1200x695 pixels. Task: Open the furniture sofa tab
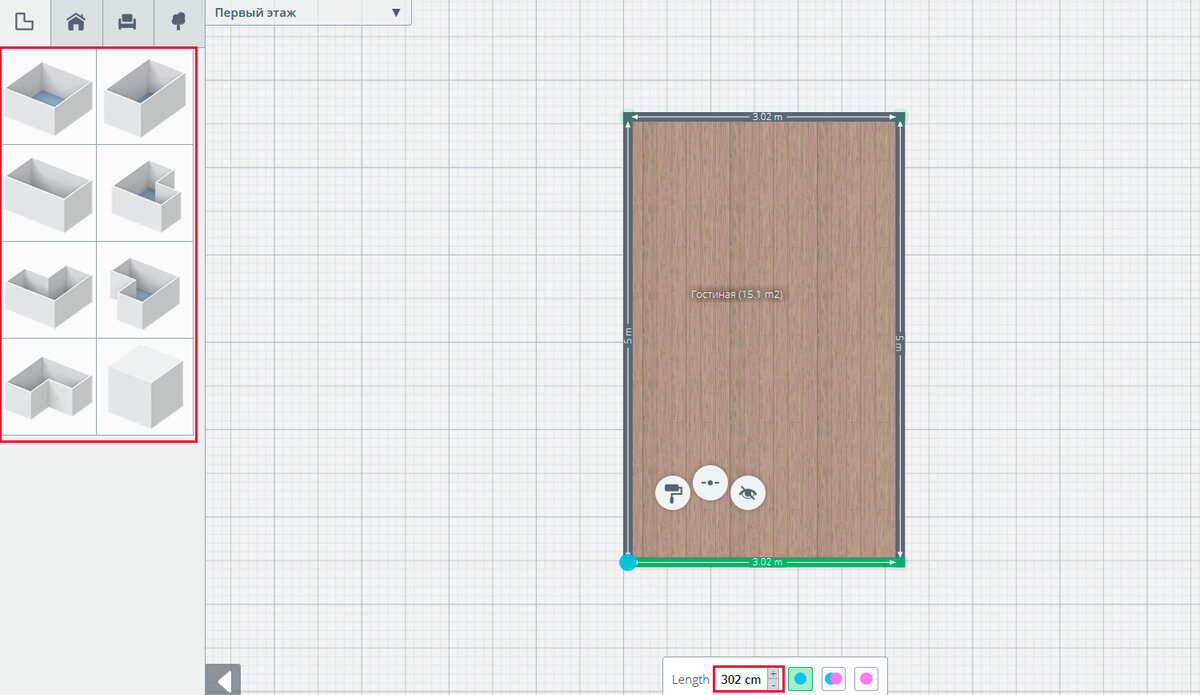[127, 22]
